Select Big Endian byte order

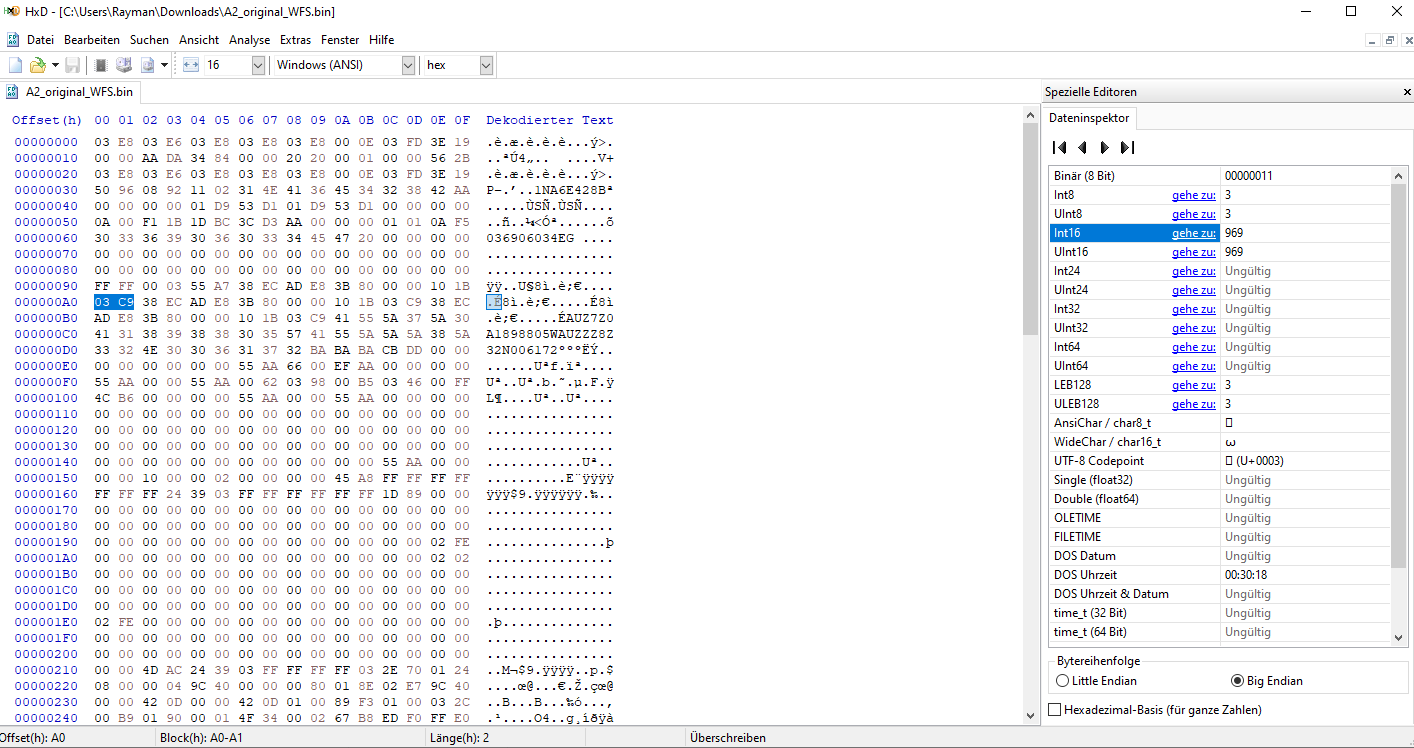click(x=1238, y=681)
